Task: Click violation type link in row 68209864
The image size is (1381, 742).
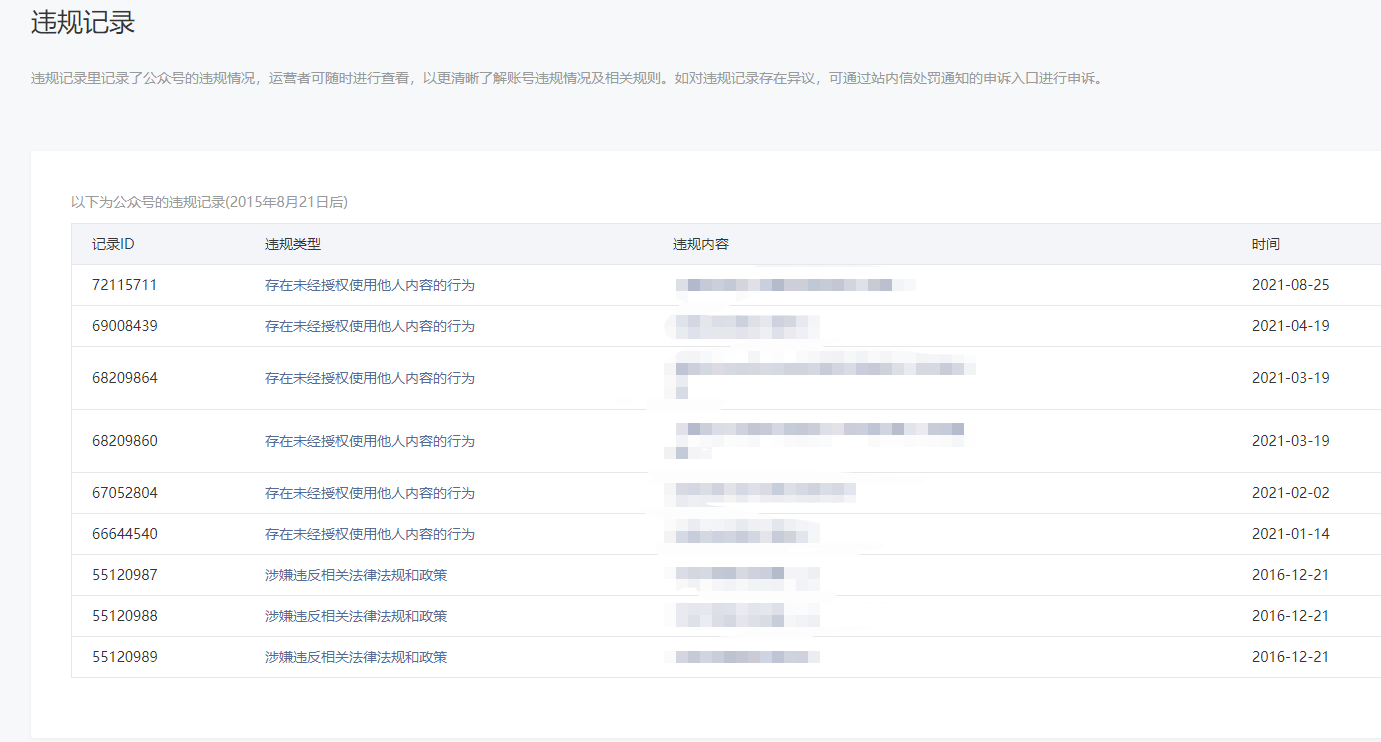Action: (x=369, y=378)
